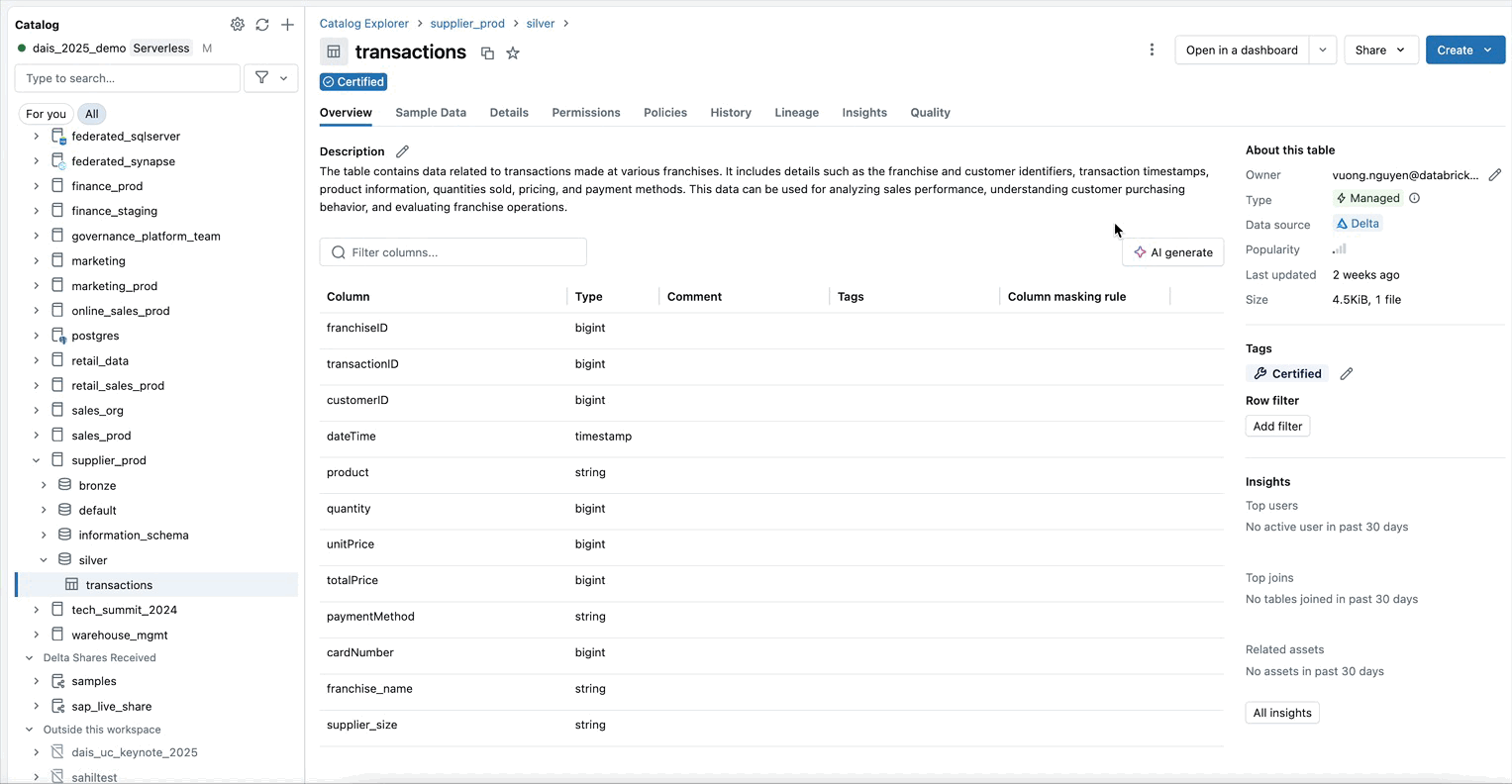The image size is (1512, 784).
Task: Edit the Certified tag
Action: (x=1346, y=374)
